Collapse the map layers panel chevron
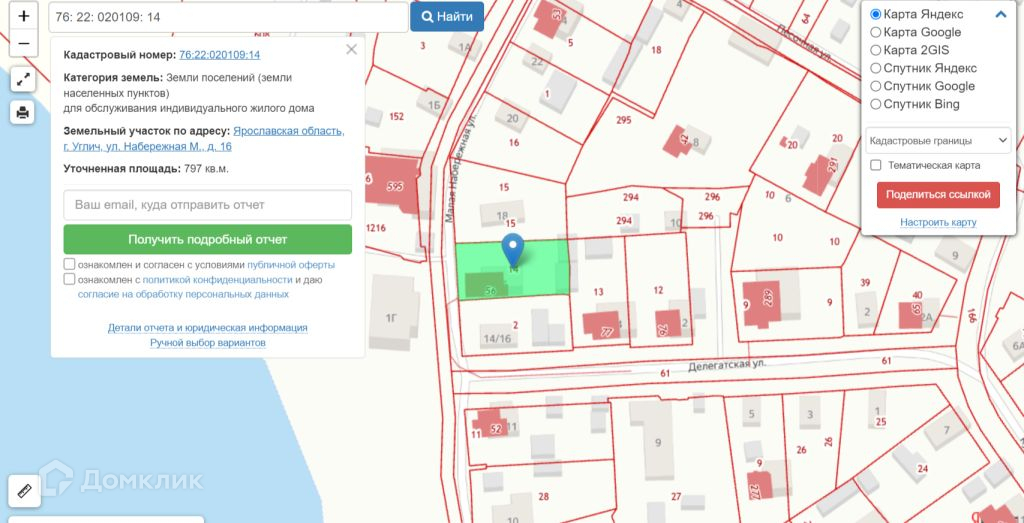 tap(1000, 14)
